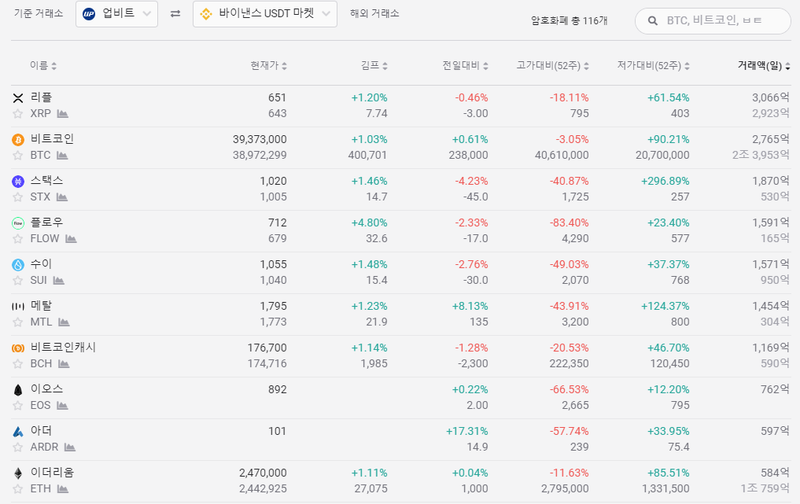
Task: Open the 비트코인캐시 coin name link
Action: [63, 347]
